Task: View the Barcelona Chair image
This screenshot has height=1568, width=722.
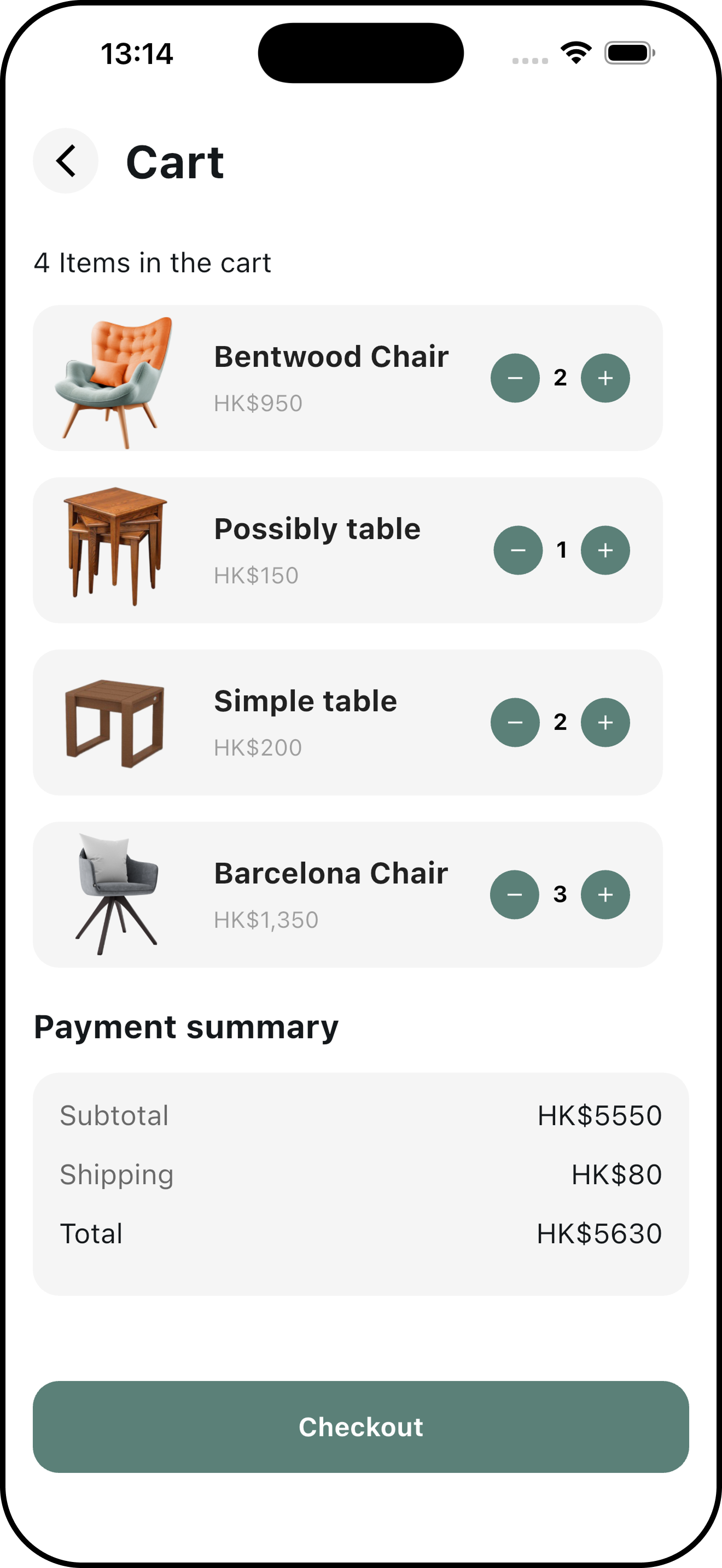Action: coord(115,893)
